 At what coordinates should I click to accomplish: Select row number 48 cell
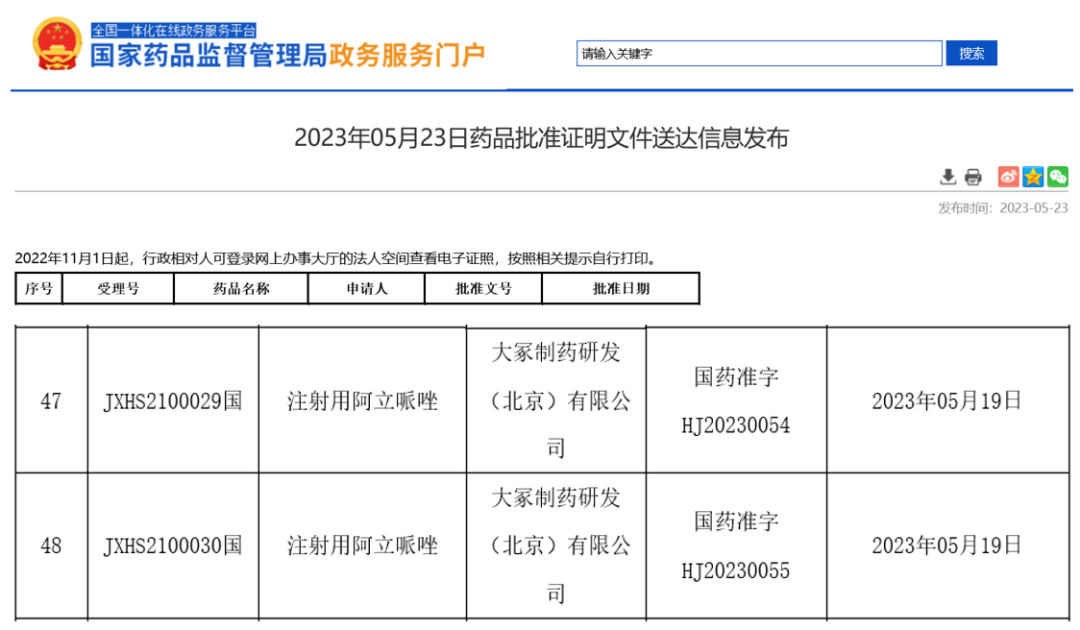[x=52, y=546]
